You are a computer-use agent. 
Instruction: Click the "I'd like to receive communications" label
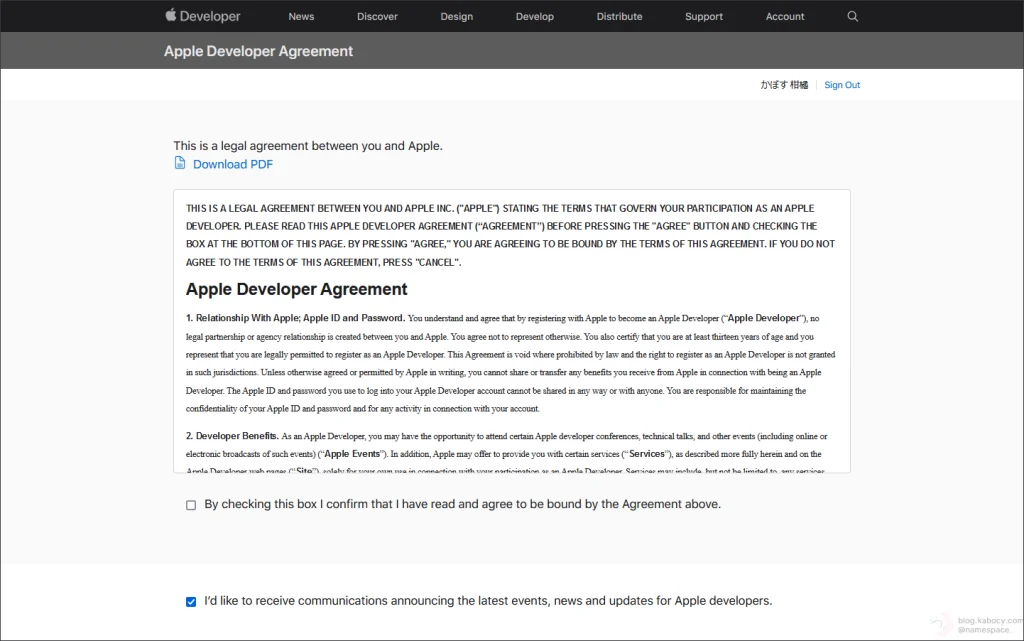pyautogui.click(x=488, y=601)
